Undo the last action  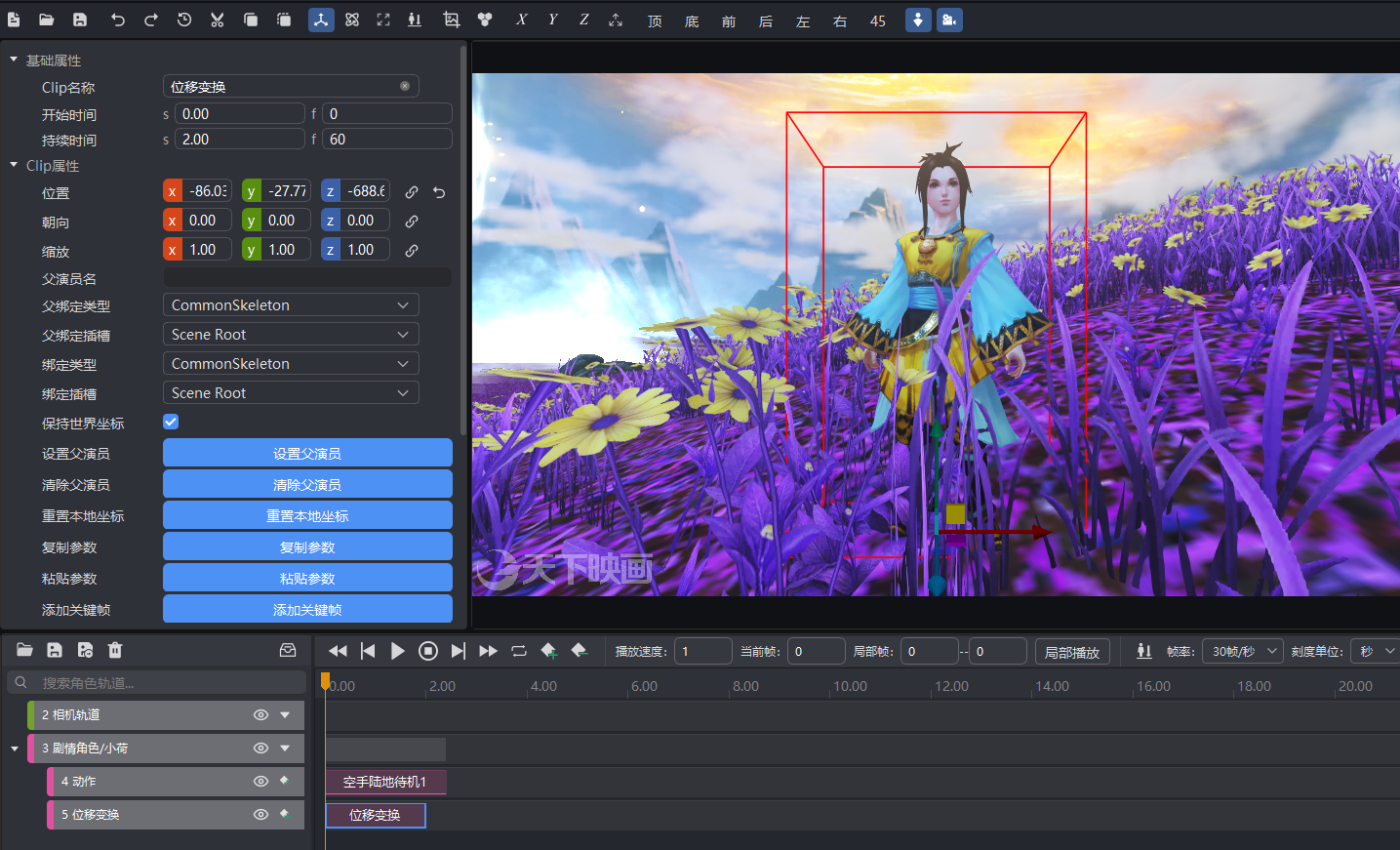[x=118, y=20]
